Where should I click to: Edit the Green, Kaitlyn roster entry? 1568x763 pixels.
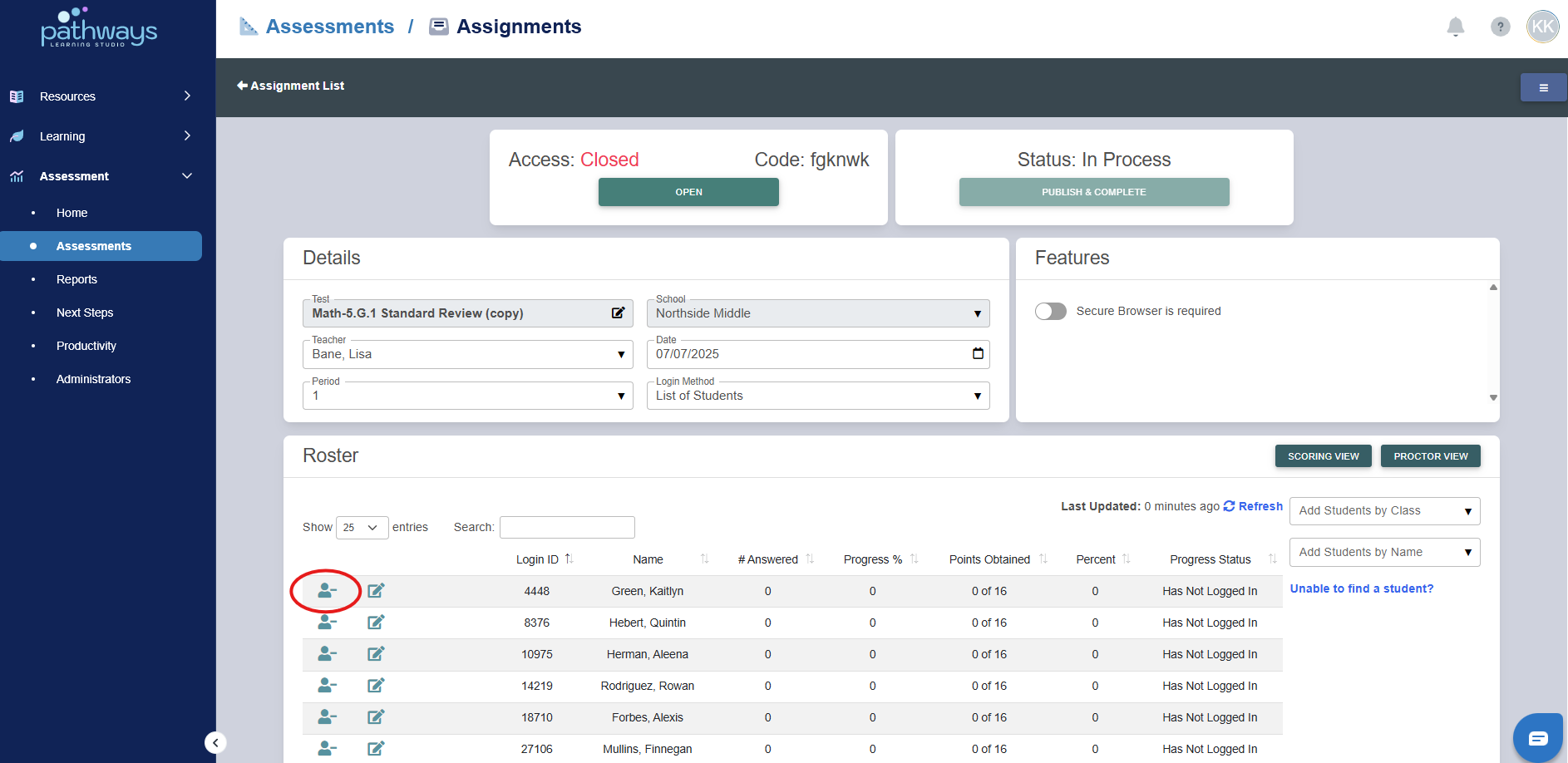(x=376, y=591)
